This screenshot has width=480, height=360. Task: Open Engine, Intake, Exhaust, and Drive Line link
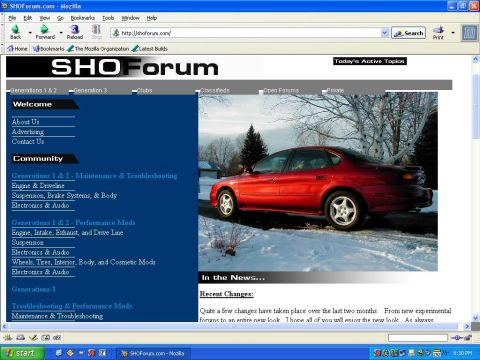[x=67, y=232]
